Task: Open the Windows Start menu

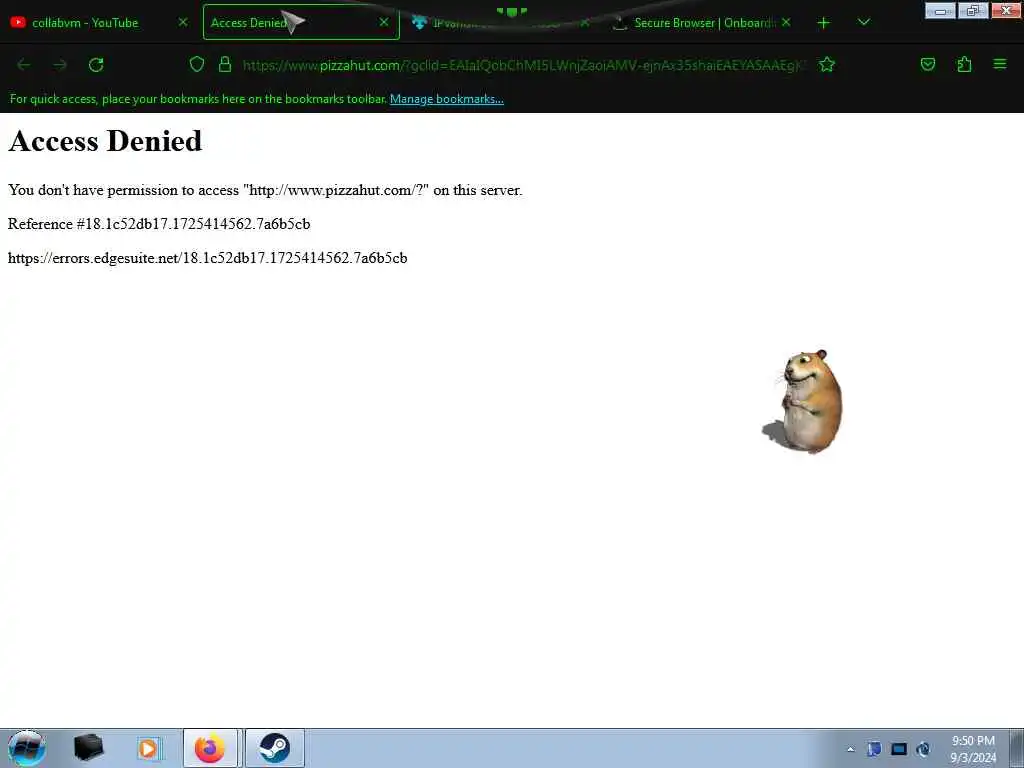Action: [x=27, y=748]
